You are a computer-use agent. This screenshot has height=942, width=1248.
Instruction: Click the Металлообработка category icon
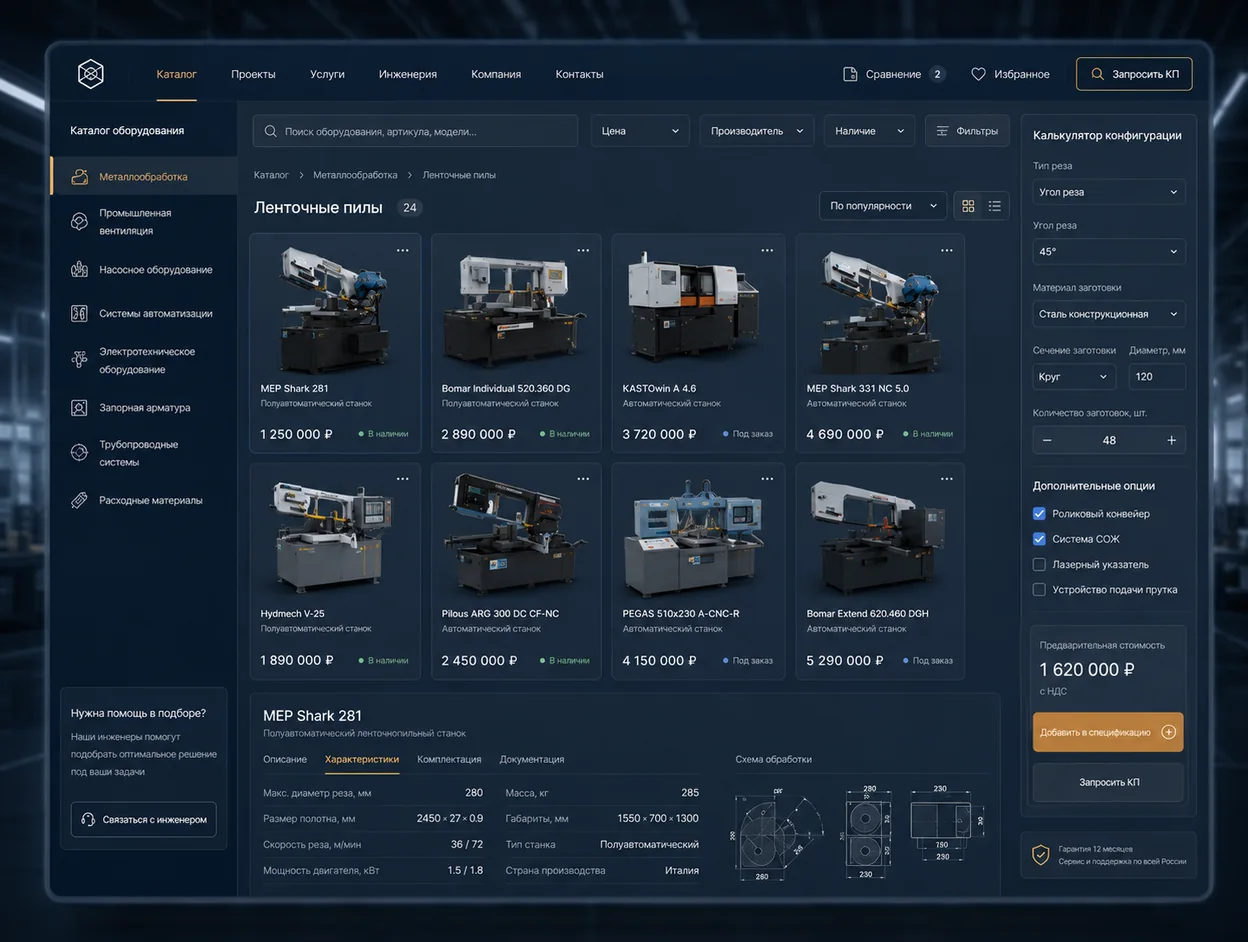click(x=79, y=177)
